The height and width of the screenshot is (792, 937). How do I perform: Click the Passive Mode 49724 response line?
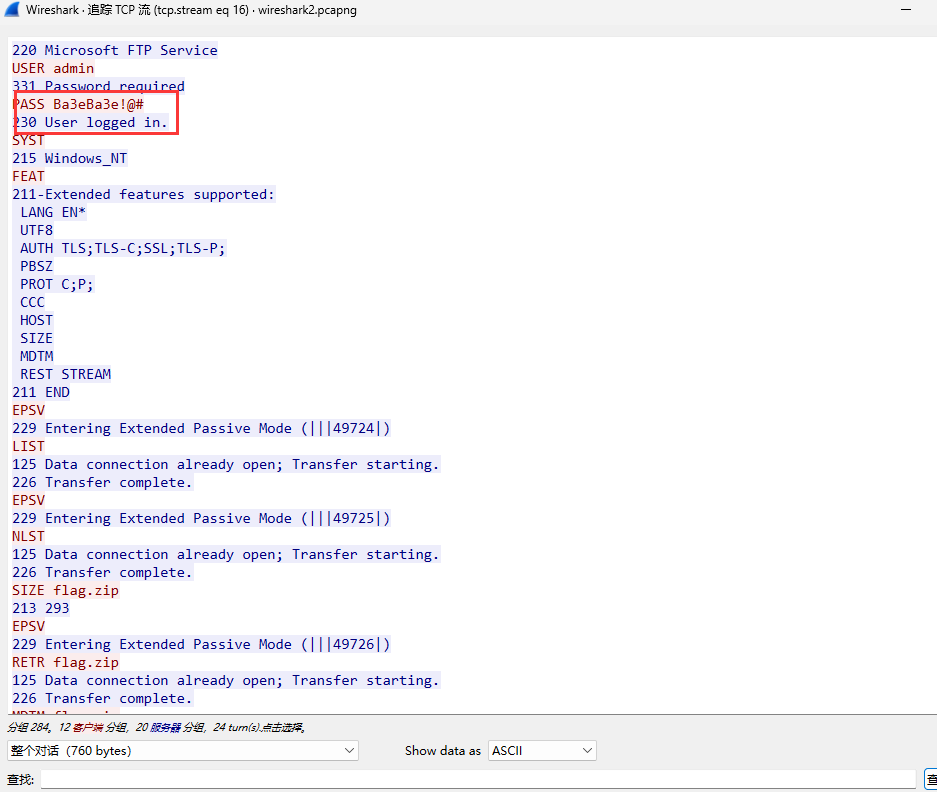click(201, 428)
